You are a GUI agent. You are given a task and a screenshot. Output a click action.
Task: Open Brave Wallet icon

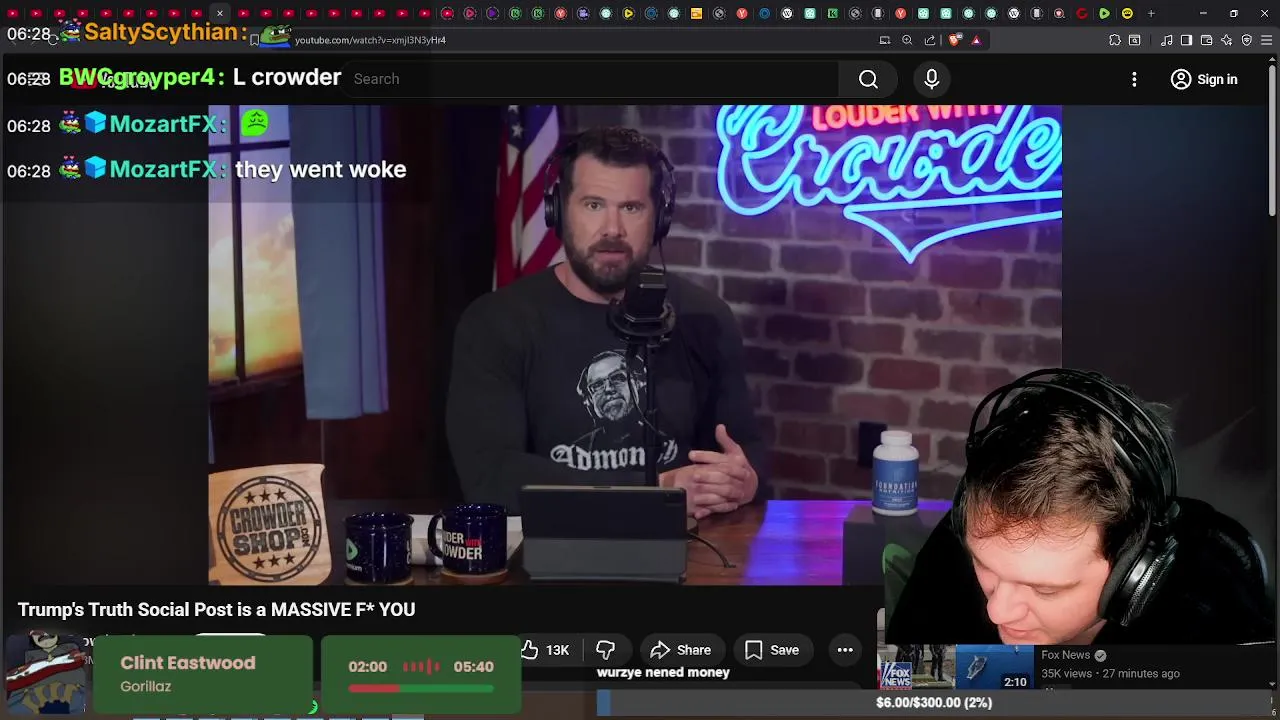[1207, 40]
